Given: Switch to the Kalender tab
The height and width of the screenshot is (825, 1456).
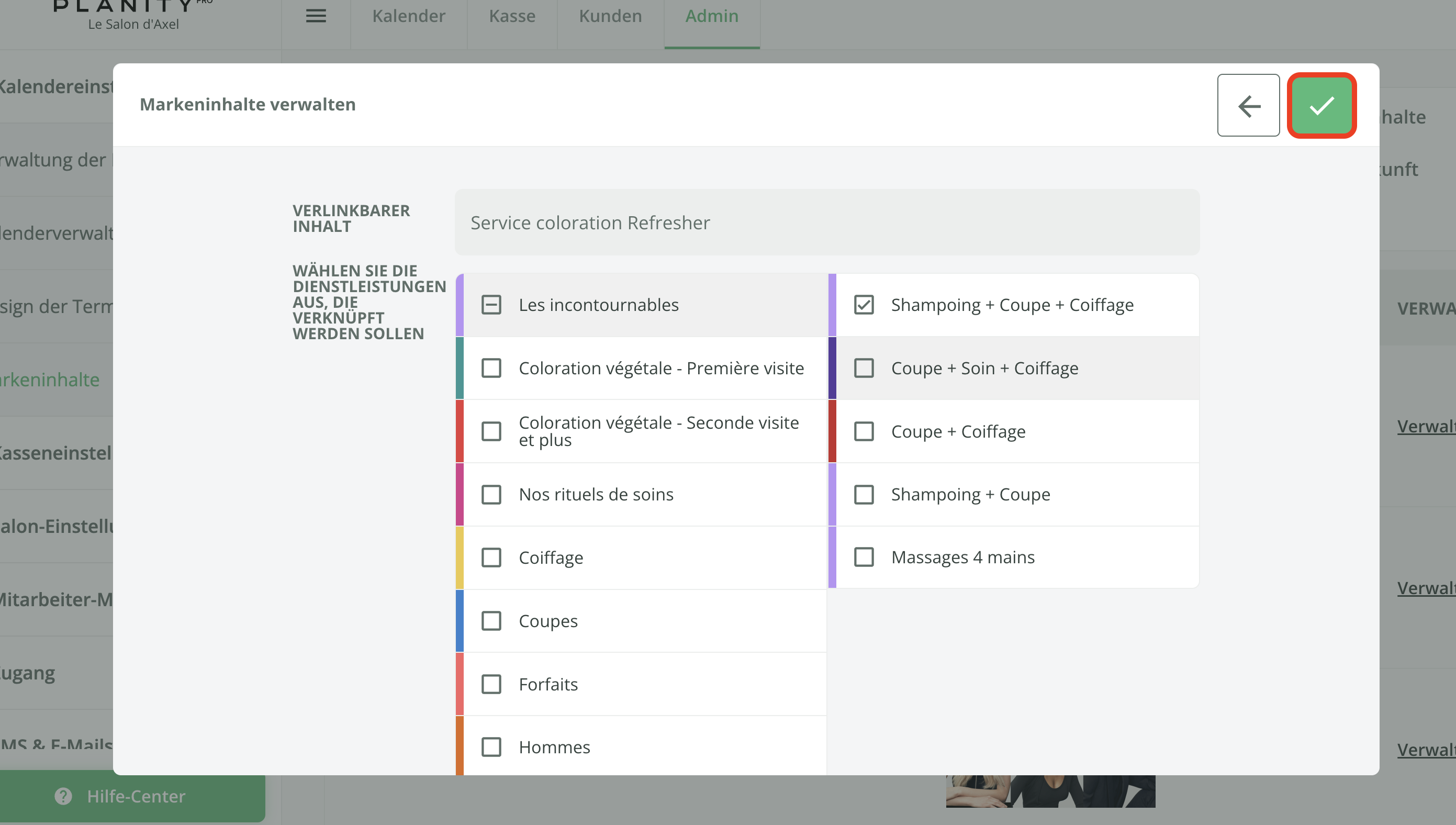Looking at the screenshot, I should point(408,16).
